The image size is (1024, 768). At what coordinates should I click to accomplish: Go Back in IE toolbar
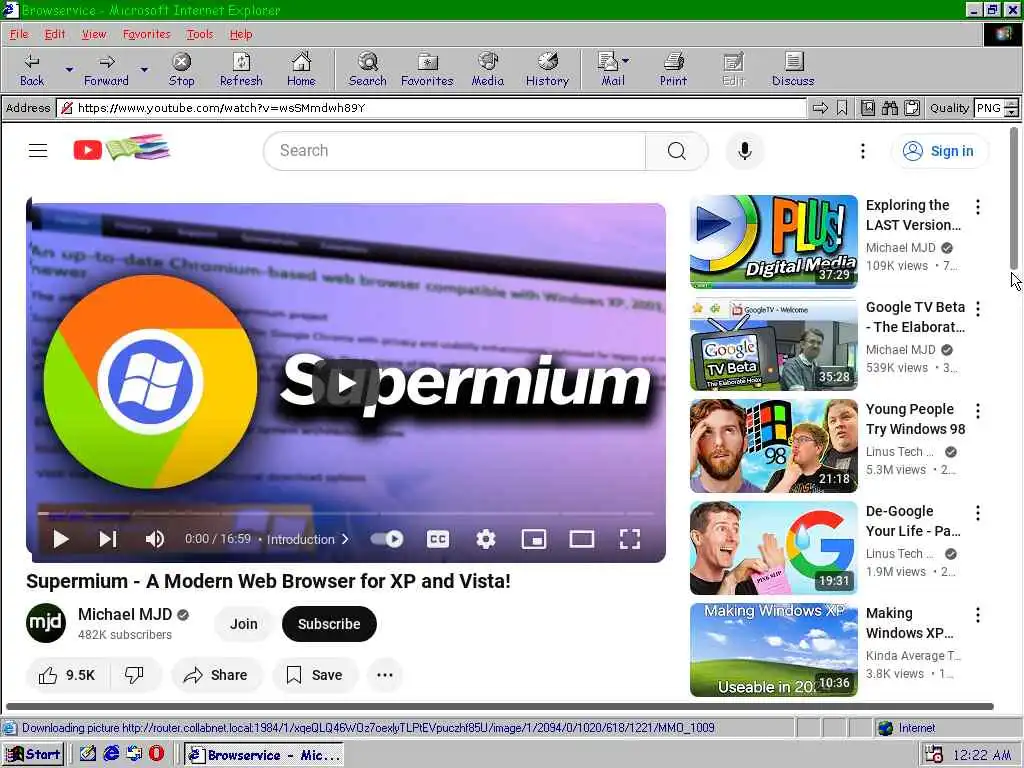click(31, 70)
